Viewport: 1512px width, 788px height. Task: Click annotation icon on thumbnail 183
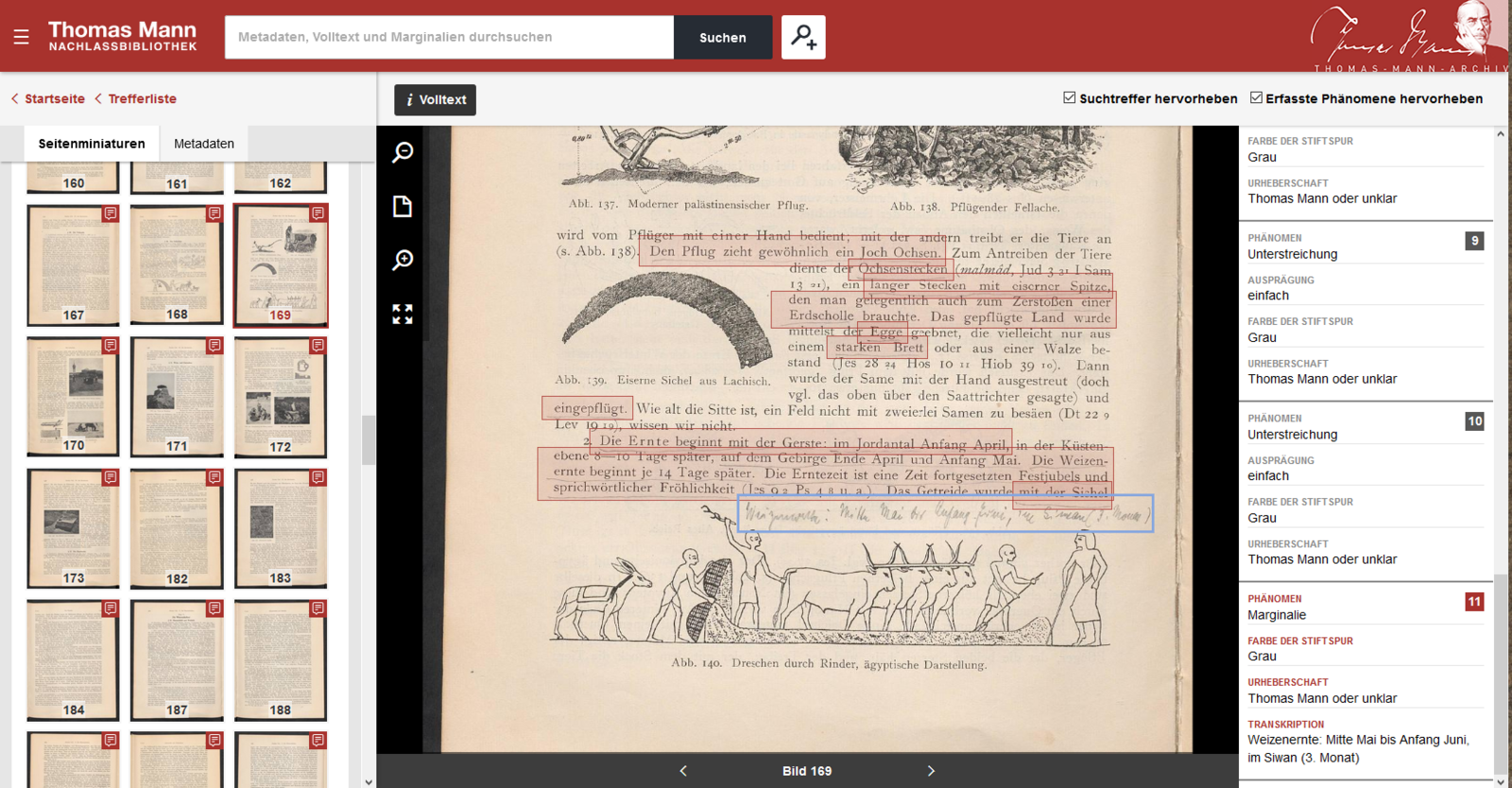[318, 477]
